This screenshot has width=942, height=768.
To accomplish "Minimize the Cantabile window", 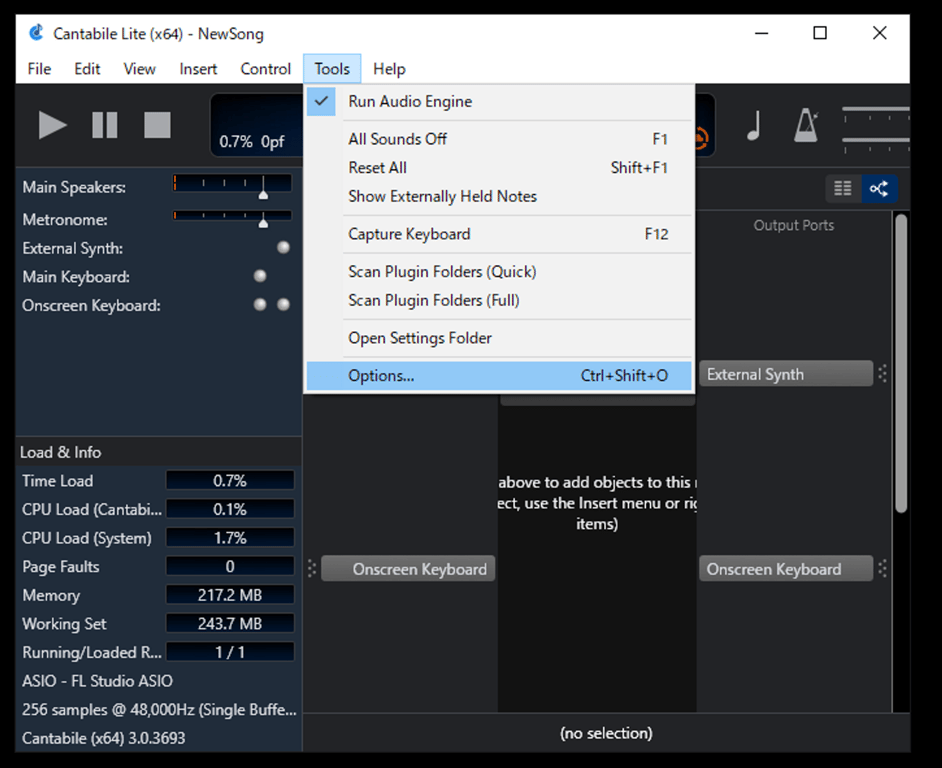I will 762,33.
